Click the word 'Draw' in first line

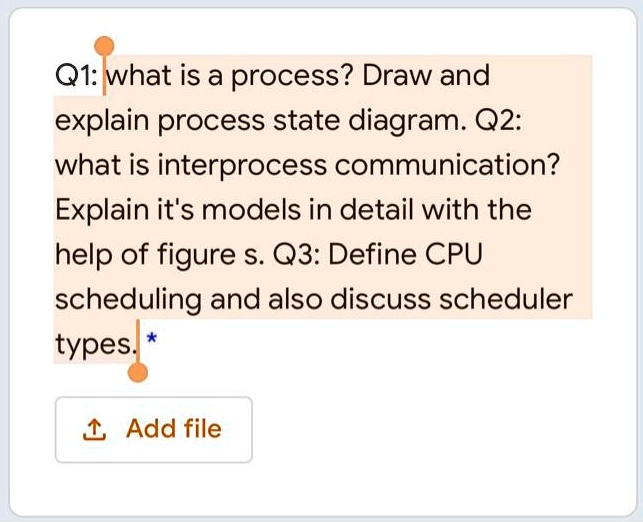[397, 76]
